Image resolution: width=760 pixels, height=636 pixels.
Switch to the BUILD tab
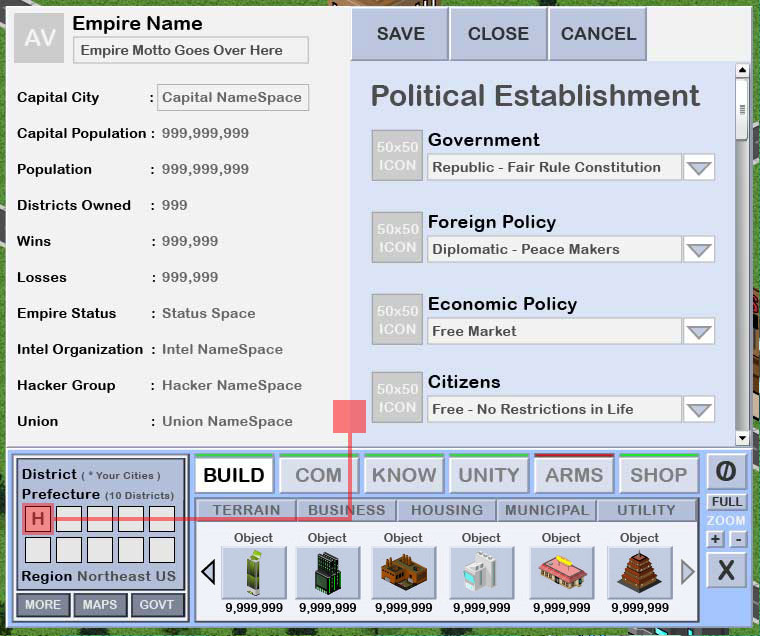[x=234, y=474]
